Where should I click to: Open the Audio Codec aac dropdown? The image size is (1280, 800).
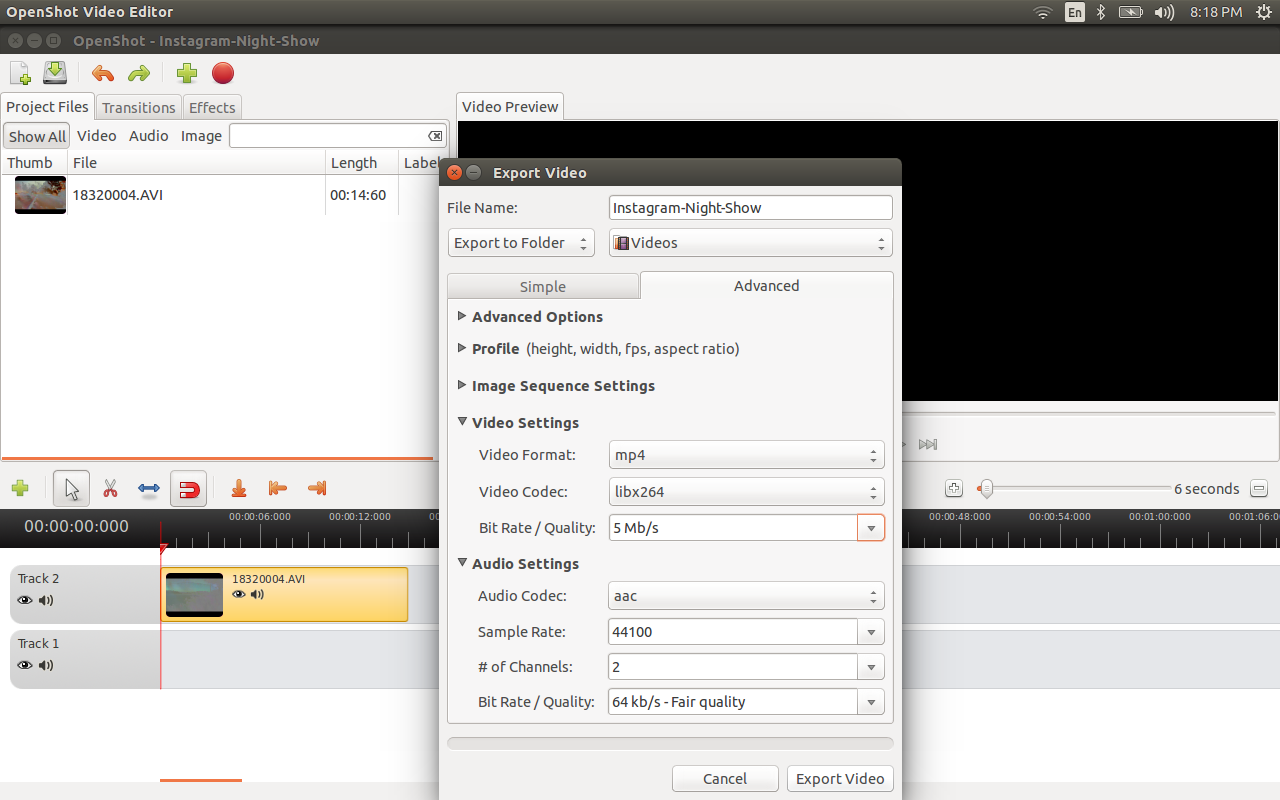point(747,596)
